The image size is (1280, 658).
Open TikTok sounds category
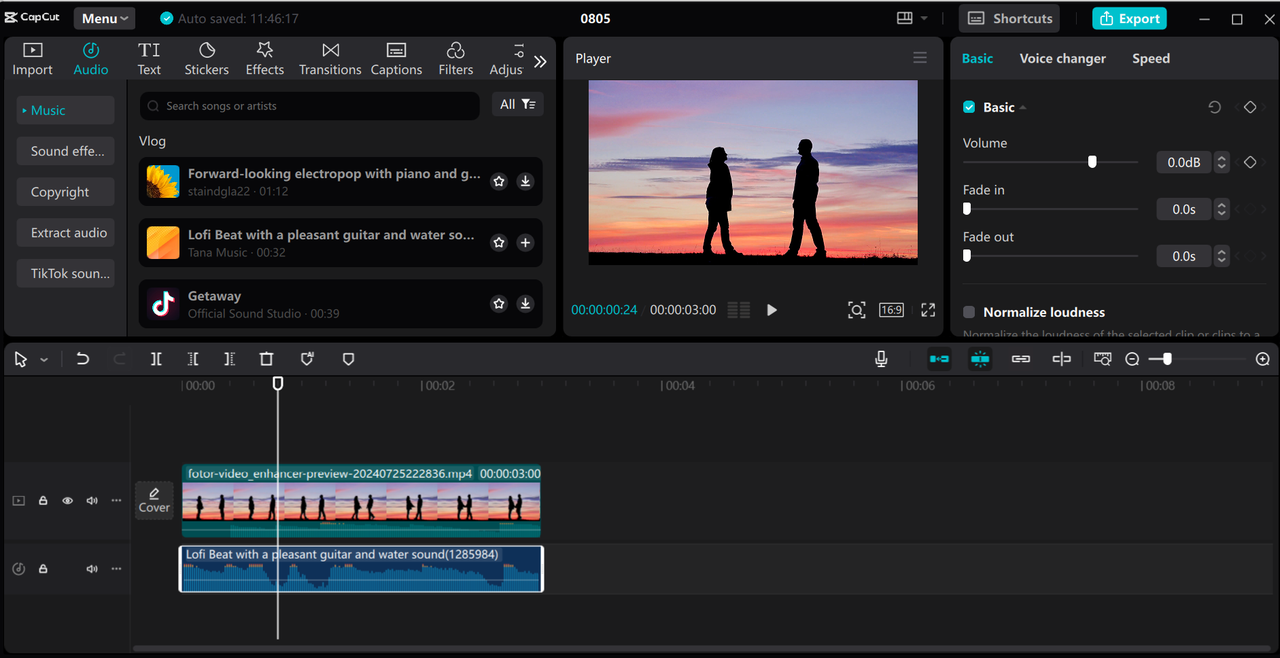click(x=65, y=274)
